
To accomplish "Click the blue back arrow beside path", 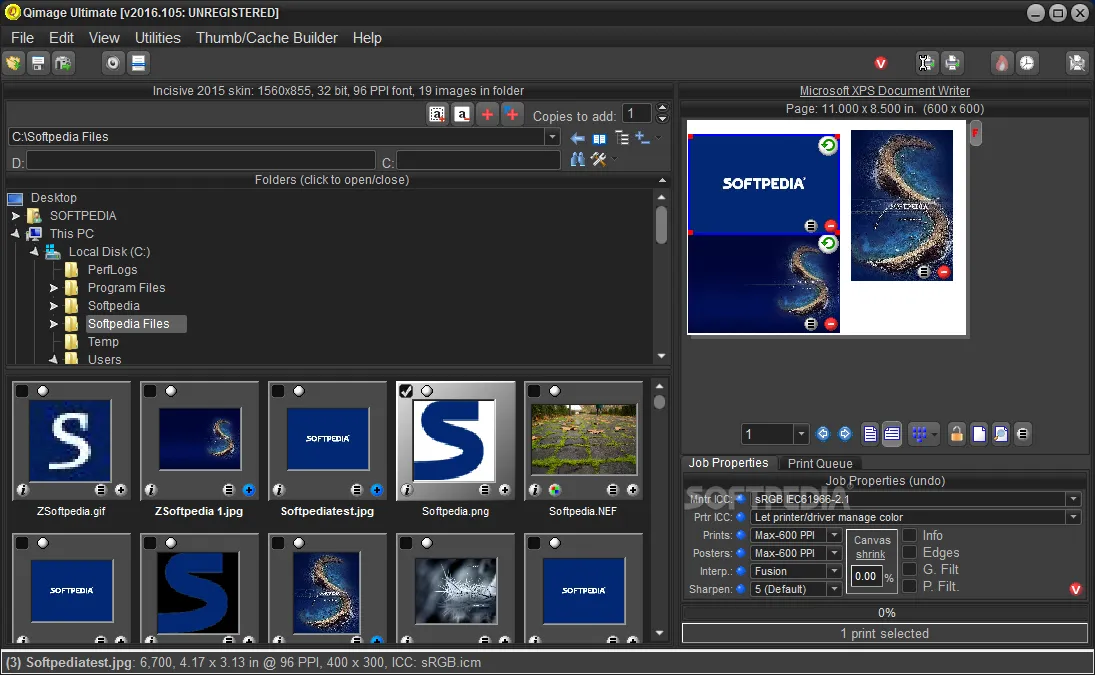I will click(578, 138).
